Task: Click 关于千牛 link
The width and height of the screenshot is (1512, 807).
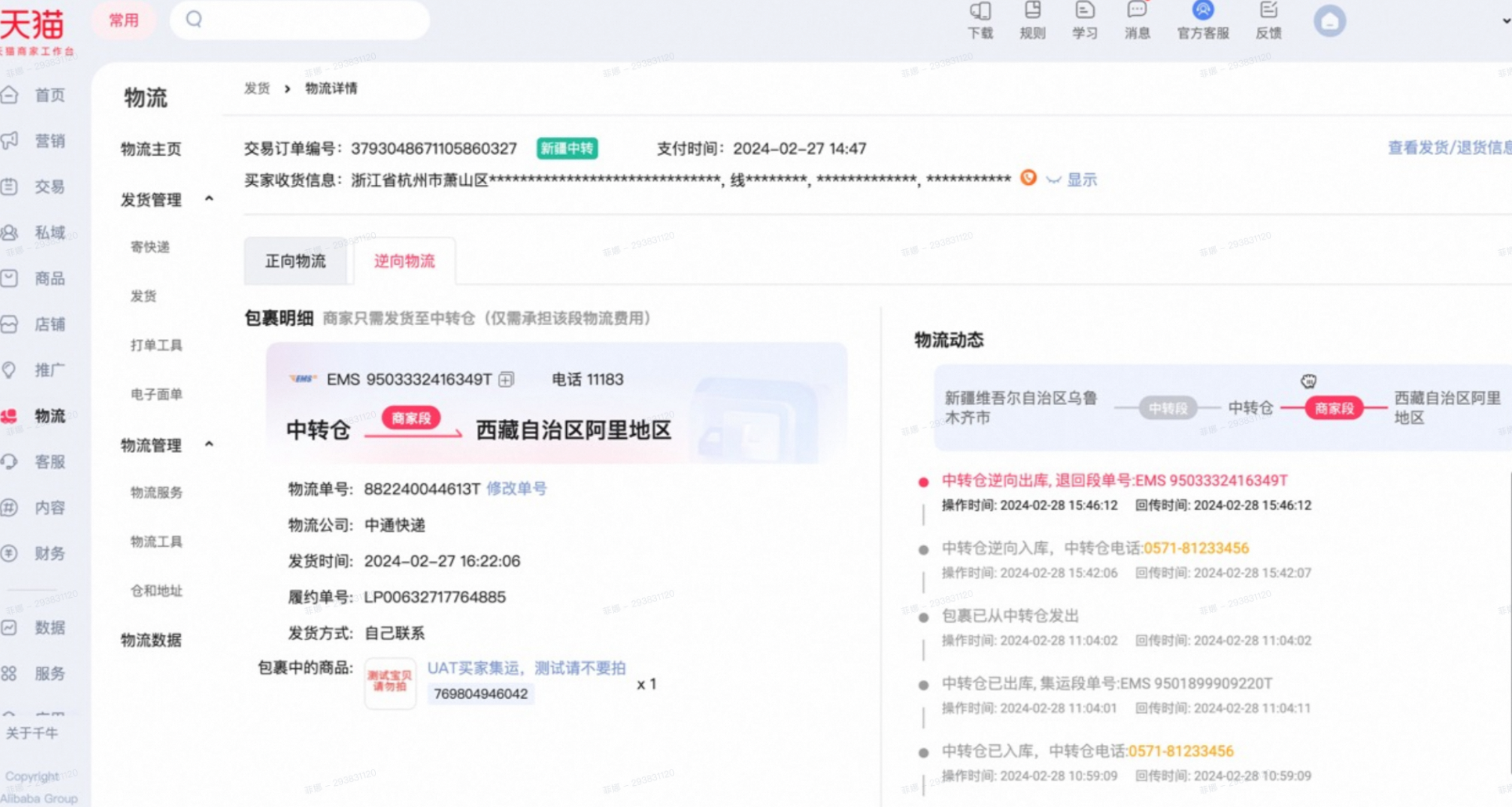Action: [x=32, y=733]
